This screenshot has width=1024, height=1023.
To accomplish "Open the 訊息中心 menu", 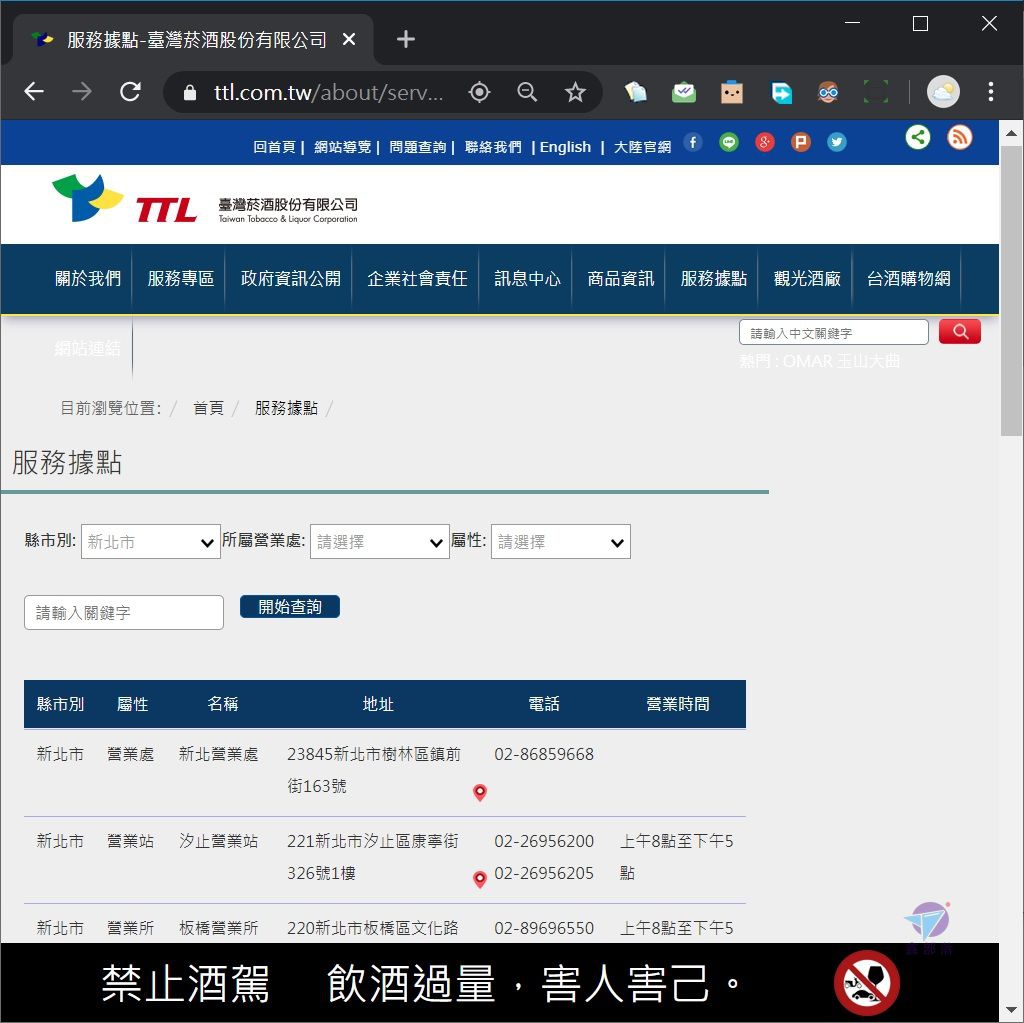I will 527,279.
